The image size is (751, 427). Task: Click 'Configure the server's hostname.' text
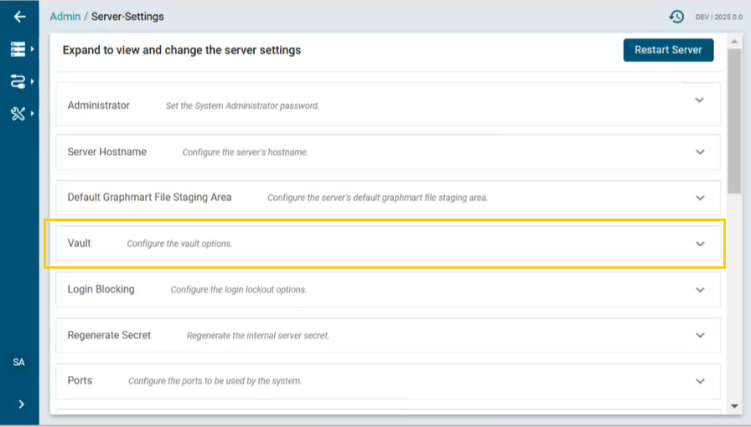click(x=245, y=152)
